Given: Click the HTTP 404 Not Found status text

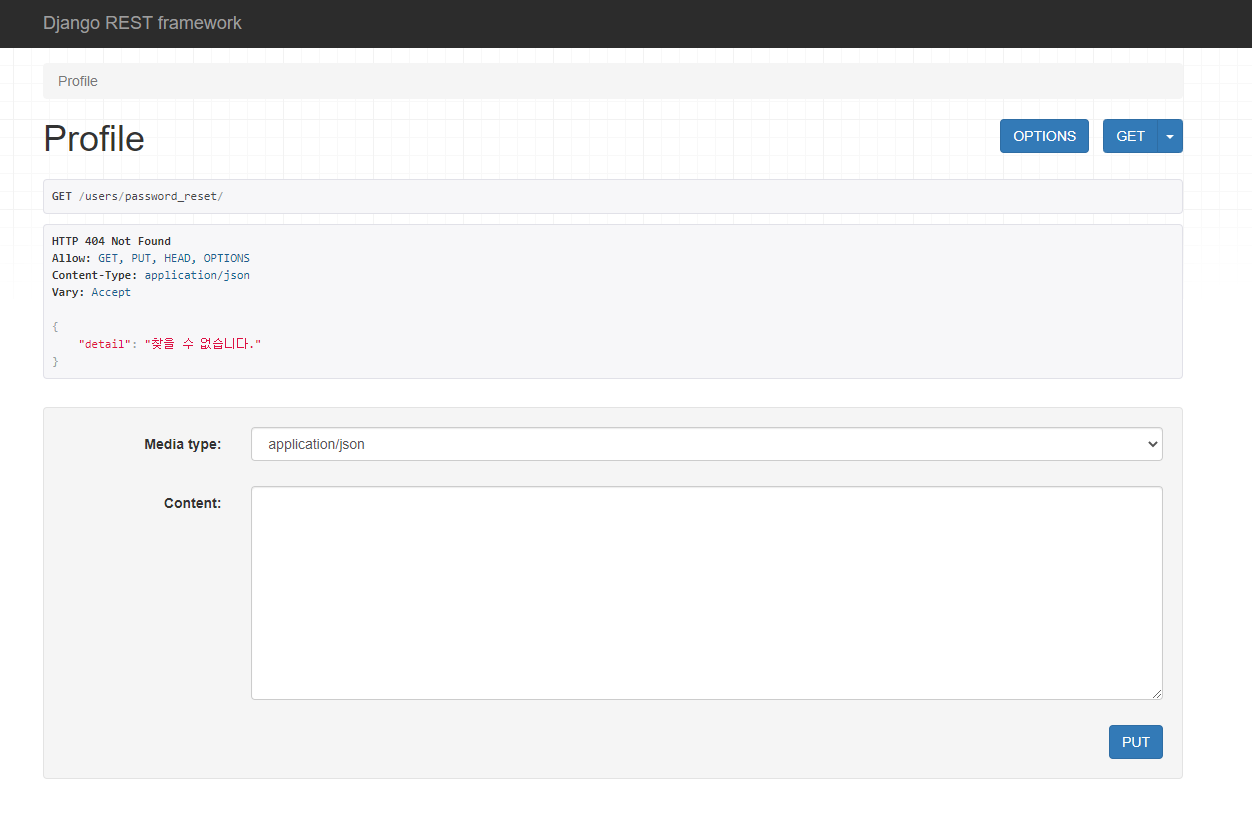Looking at the screenshot, I should click(x=111, y=241).
